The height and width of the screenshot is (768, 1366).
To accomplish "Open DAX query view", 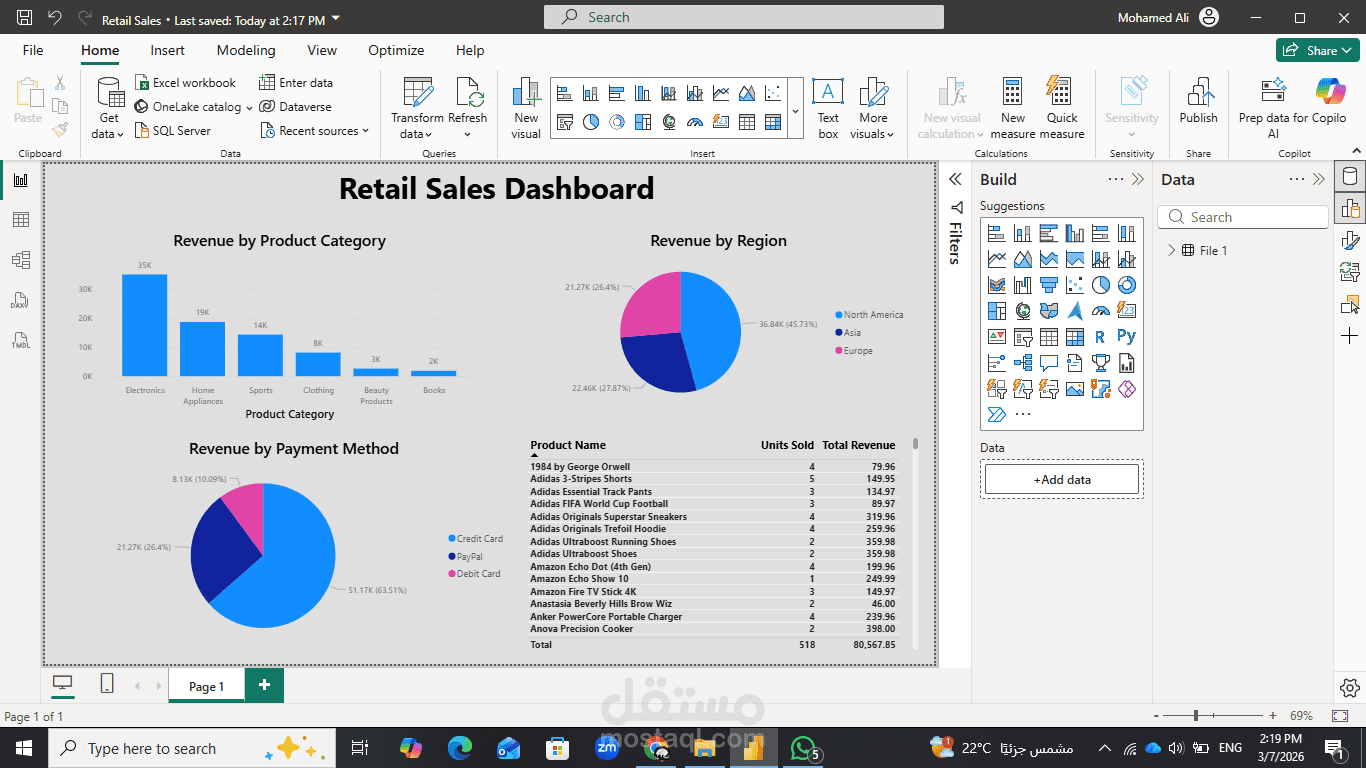I will (21, 300).
